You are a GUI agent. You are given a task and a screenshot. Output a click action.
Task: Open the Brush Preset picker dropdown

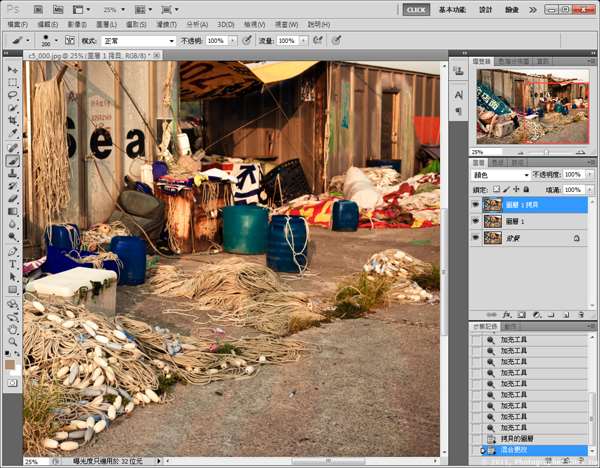click(56, 40)
